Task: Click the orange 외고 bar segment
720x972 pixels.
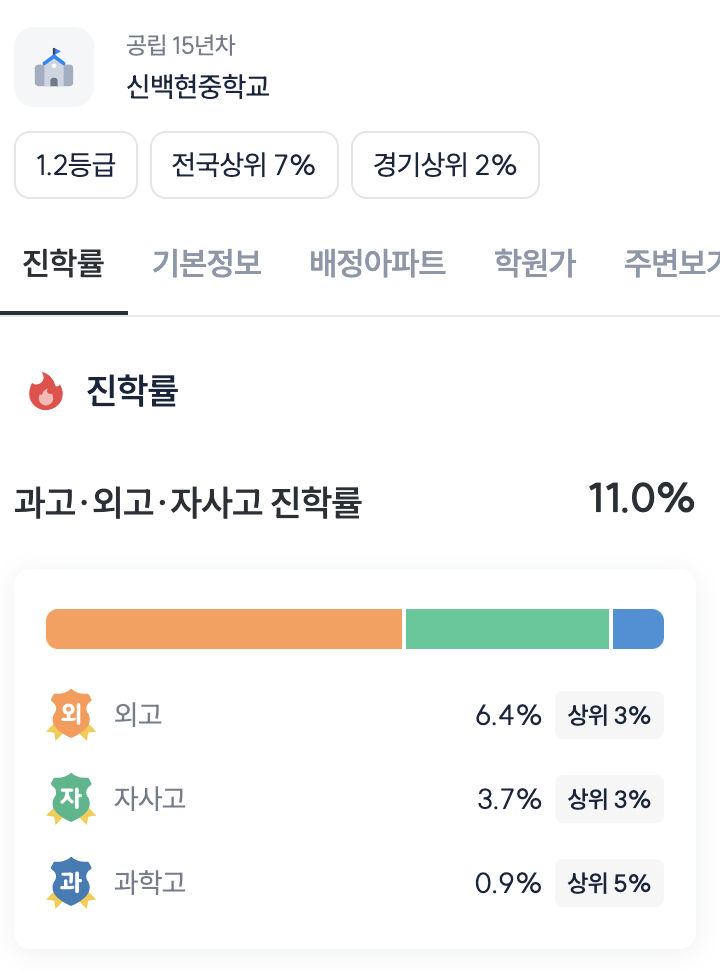Action: pos(224,629)
